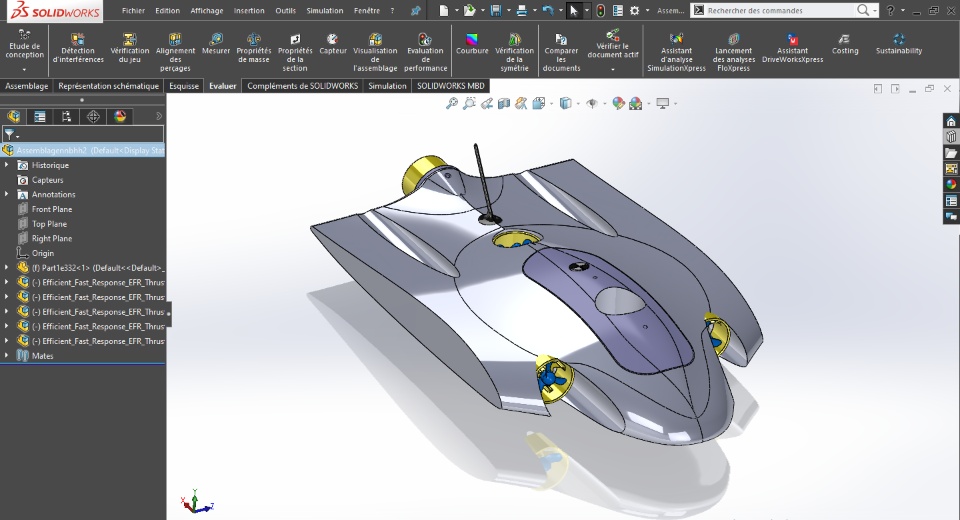Pin the menu bar with the pushpin
The height and width of the screenshot is (520, 960).
click(x=415, y=11)
